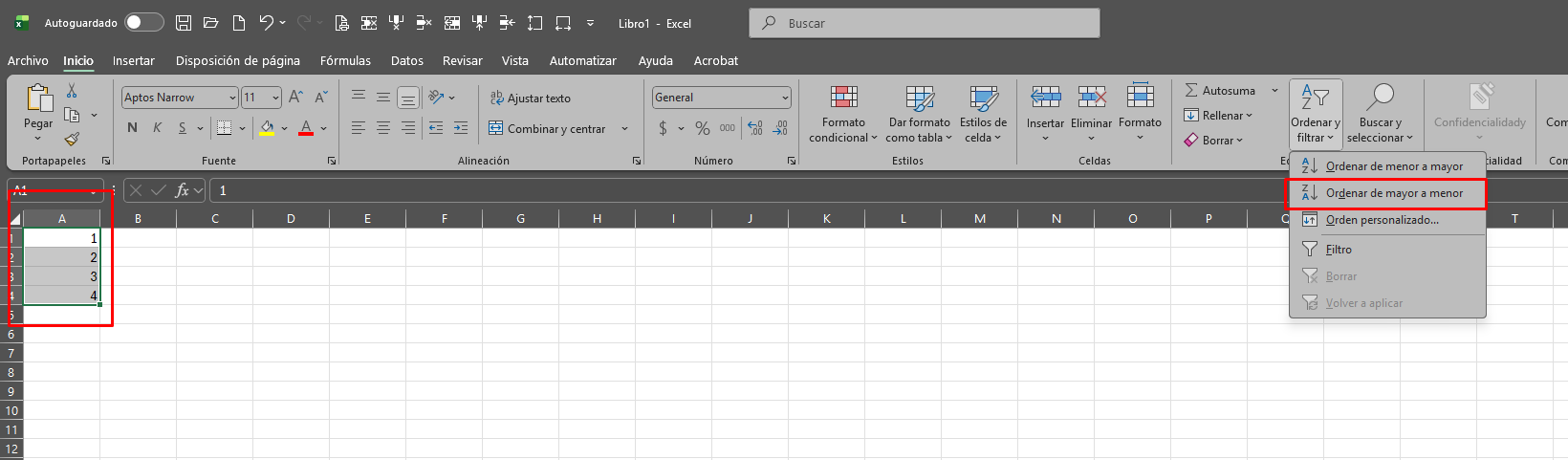Toggle italic (K) formatting
The image size is (1568, 460).
157,128
